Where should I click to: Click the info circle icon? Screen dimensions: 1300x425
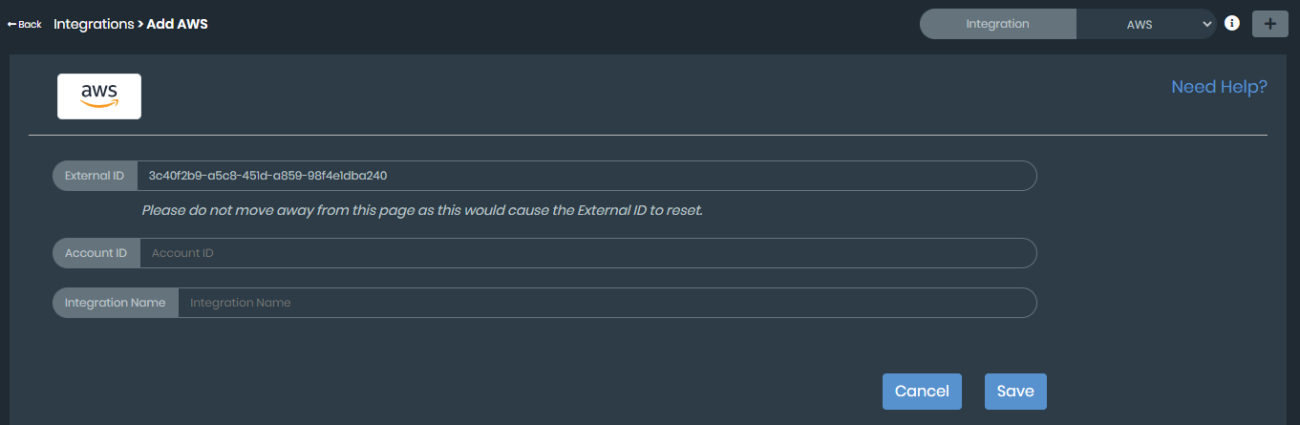(x=1232, y=23)
